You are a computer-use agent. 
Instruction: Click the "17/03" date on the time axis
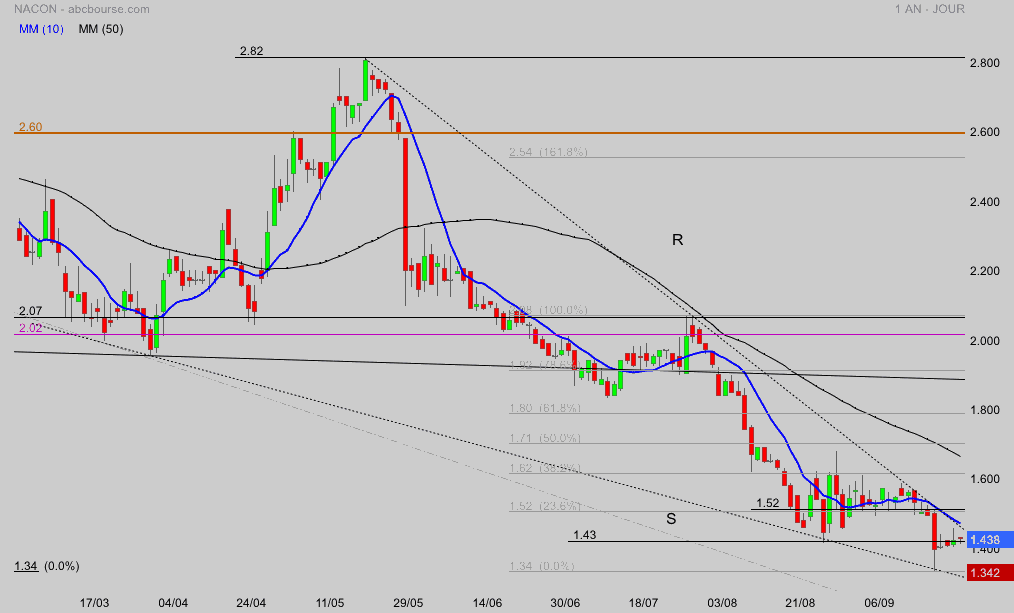pyautogui.click(x=94, y=603)
